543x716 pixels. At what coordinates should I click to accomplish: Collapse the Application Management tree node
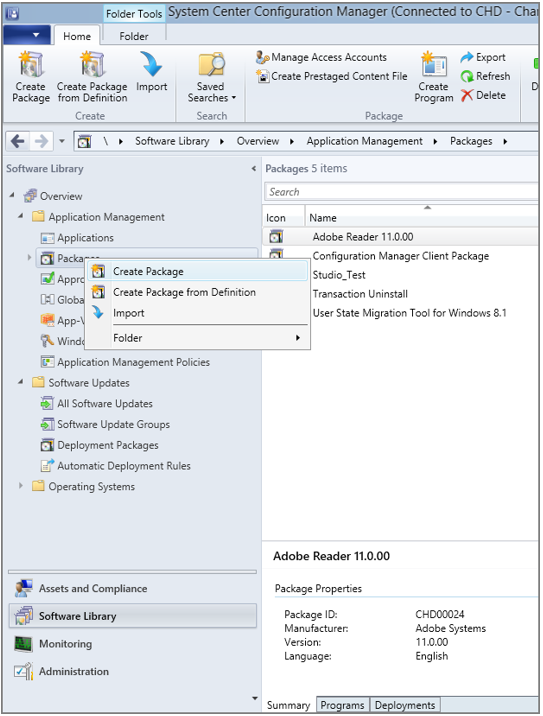click(21, 216)
